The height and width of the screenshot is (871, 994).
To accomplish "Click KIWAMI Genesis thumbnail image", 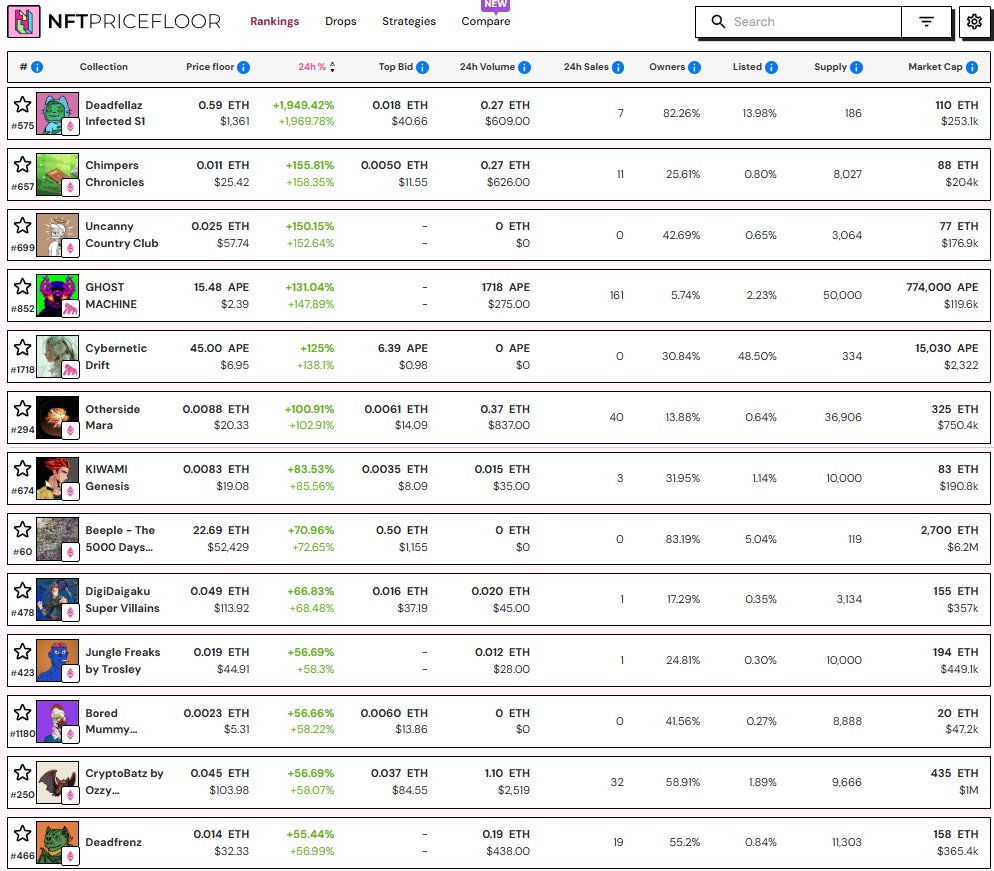I will tap(58, 478).
